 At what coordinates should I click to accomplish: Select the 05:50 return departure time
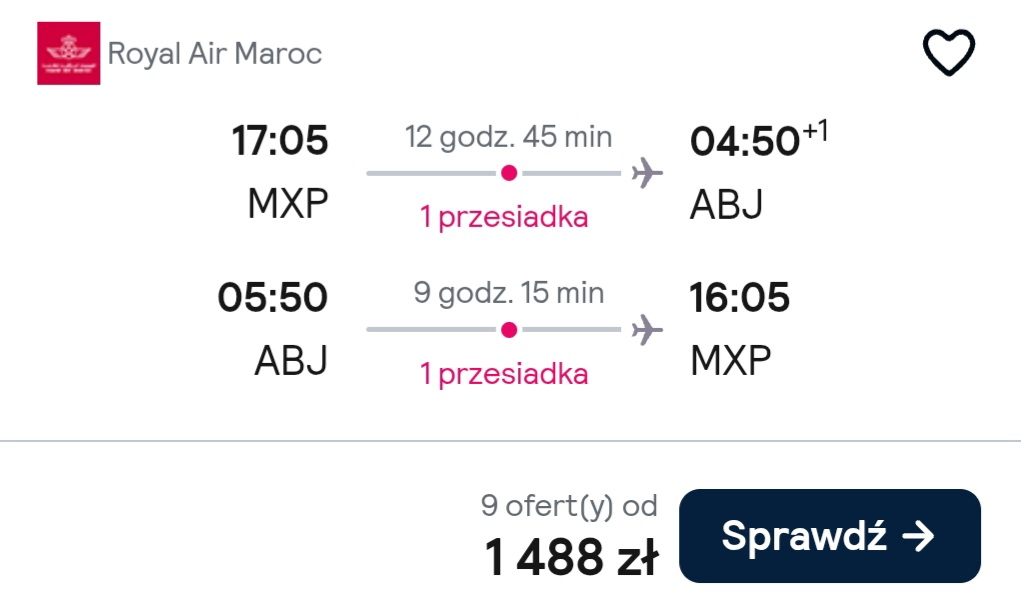[x=273, y=297]
